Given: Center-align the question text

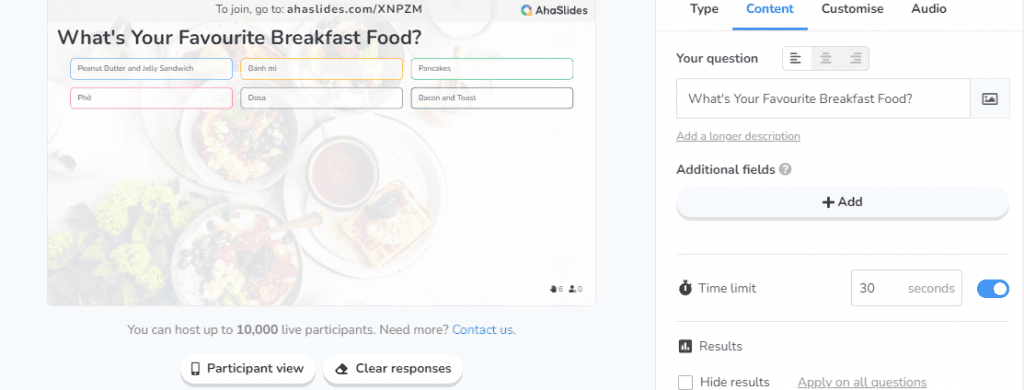Looking at the screenshot, I should tap(825, 58).
